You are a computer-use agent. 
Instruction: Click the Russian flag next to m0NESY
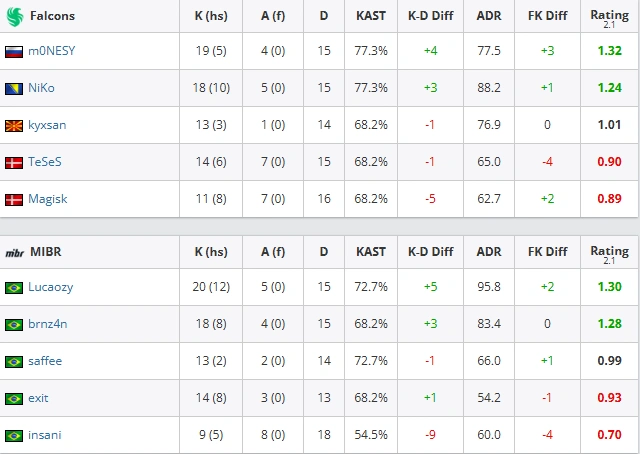click(14, 52)
